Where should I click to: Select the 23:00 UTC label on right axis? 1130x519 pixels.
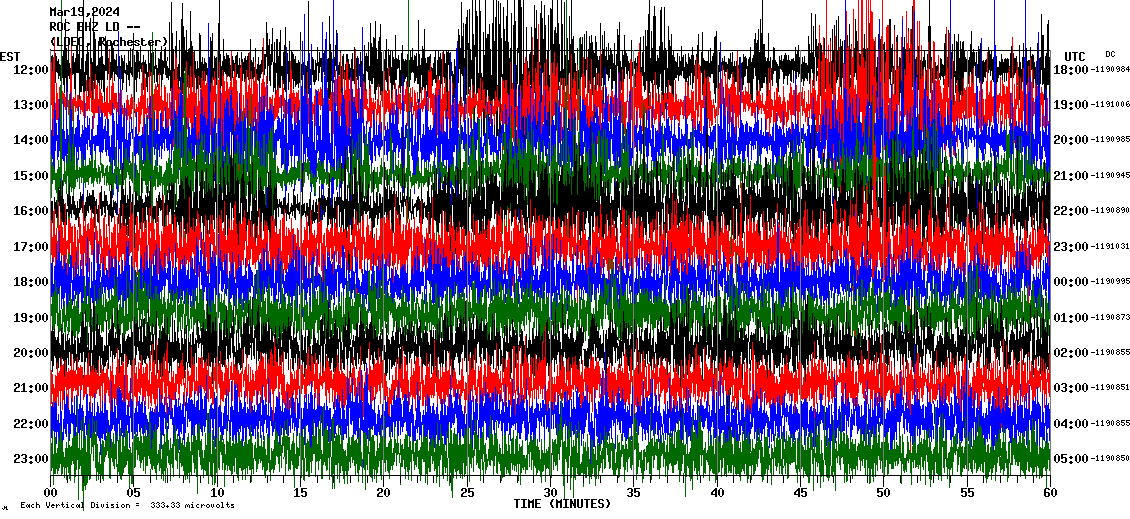(1070, 247)
